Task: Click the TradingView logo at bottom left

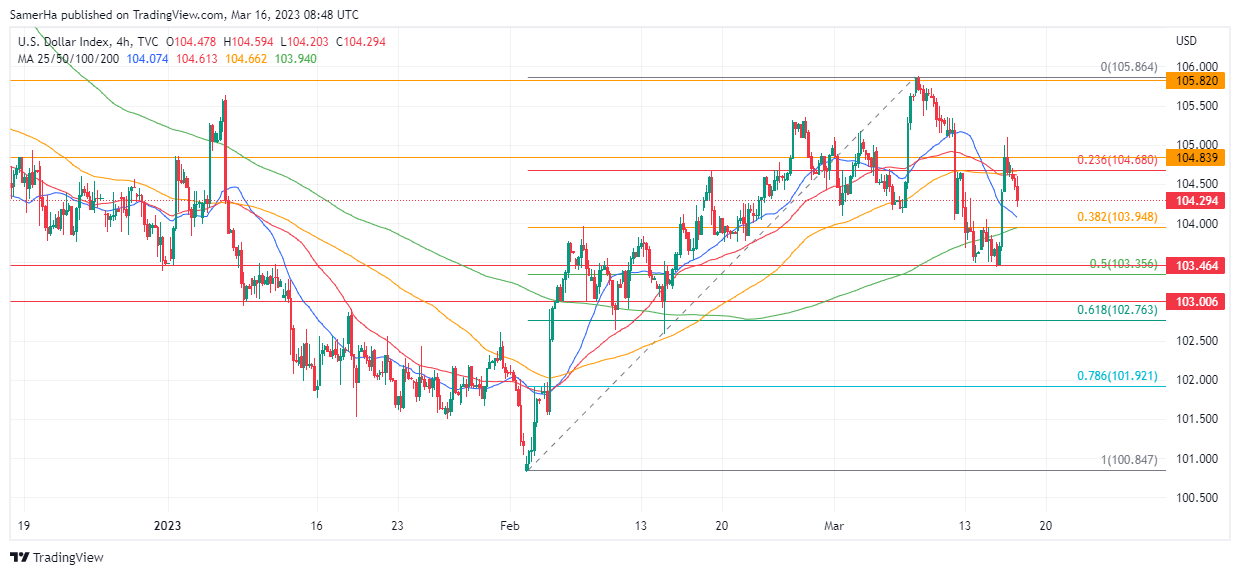Action: point(57,557)
